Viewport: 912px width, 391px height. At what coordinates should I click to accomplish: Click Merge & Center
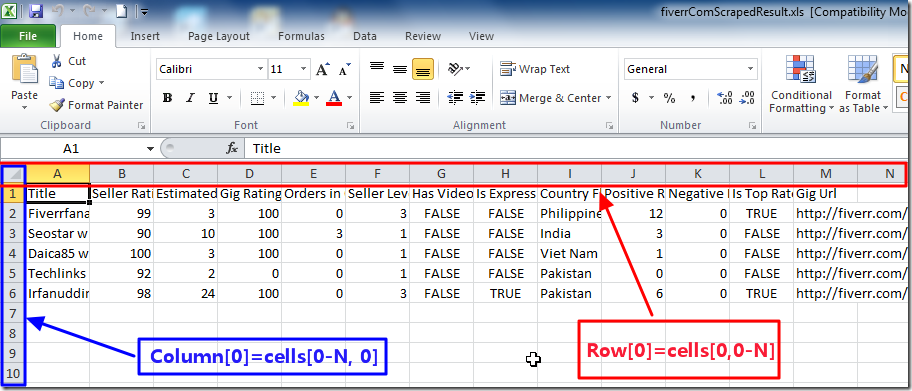(x=551, y=98)
